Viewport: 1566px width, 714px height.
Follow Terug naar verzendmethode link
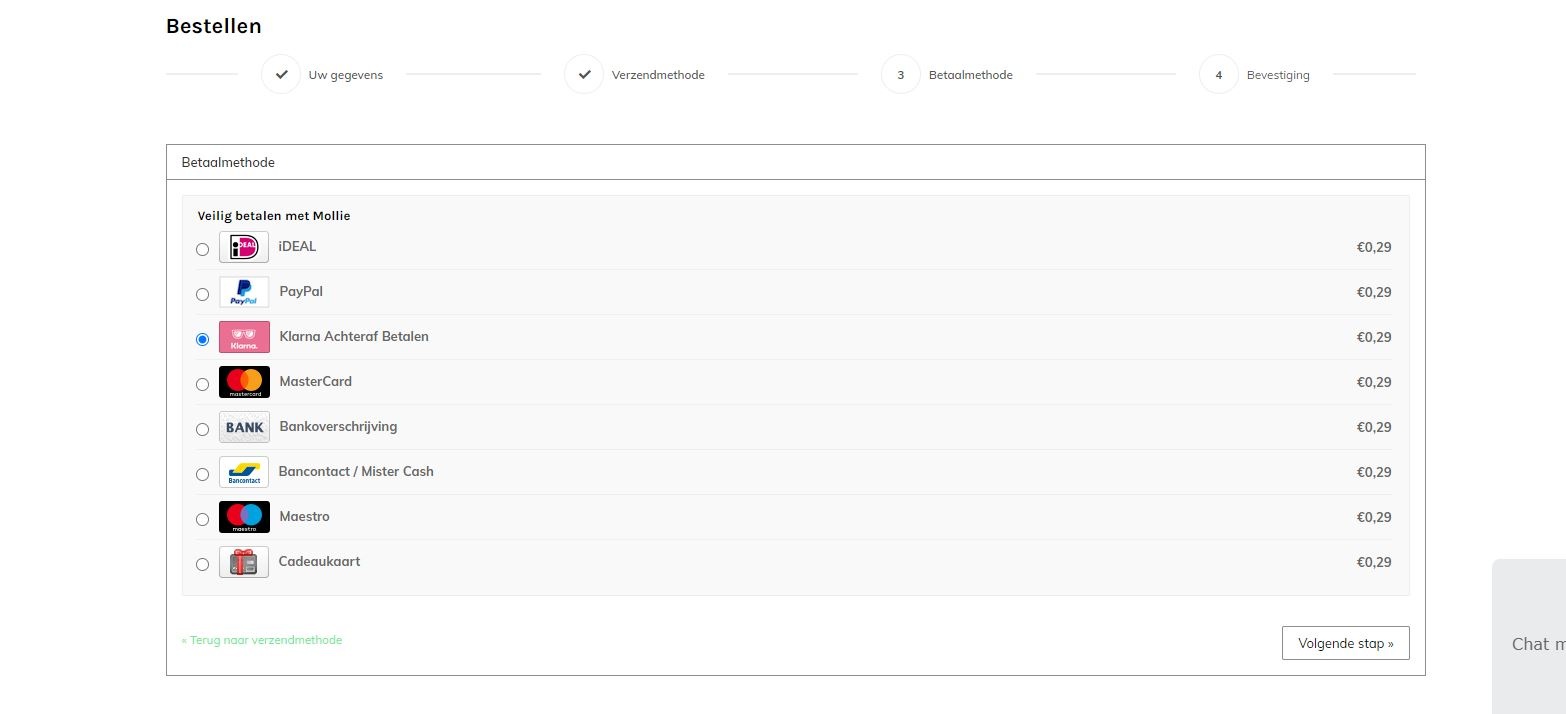[x=262, y=640]
